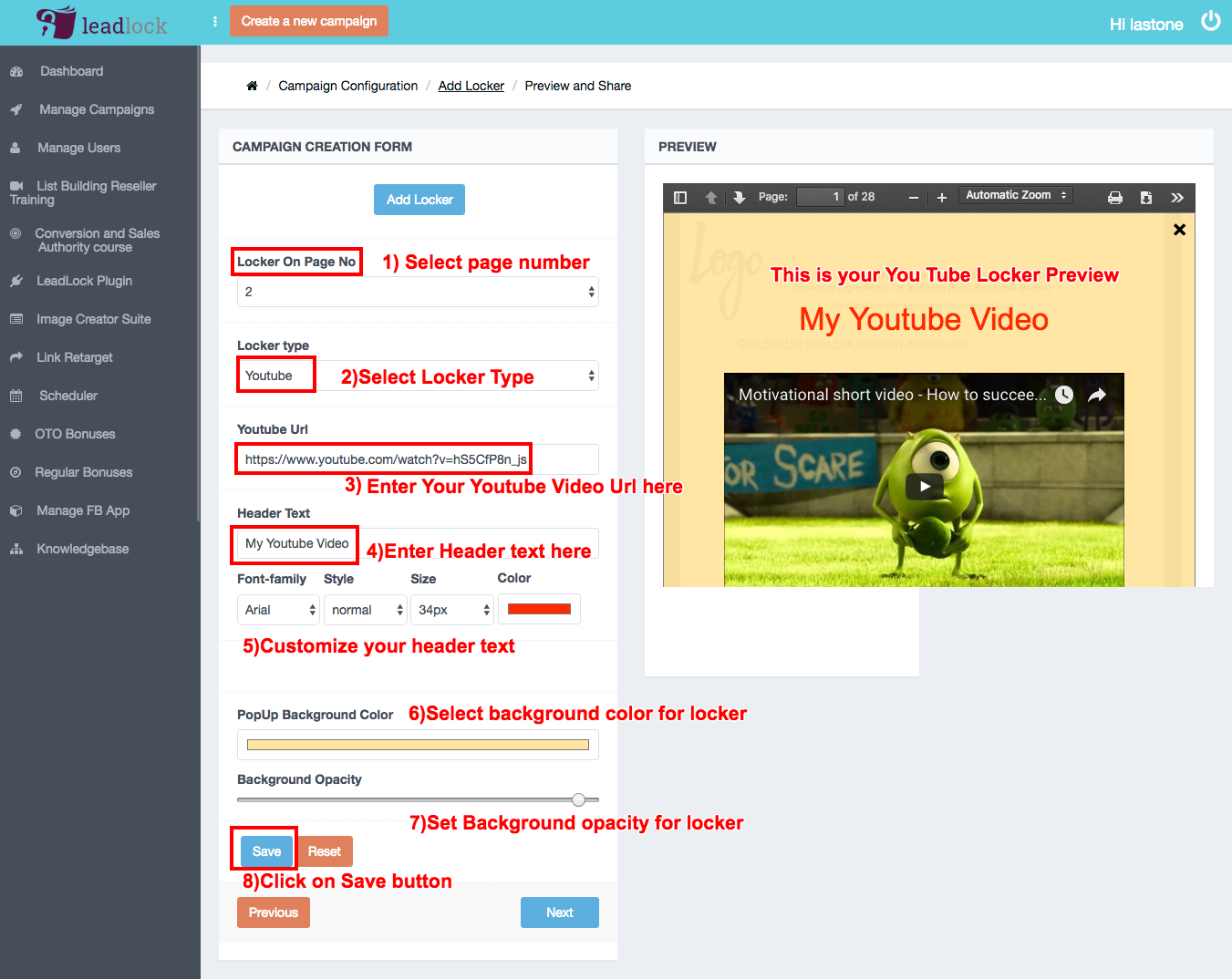Download the PDF preview

(1146, 197)
